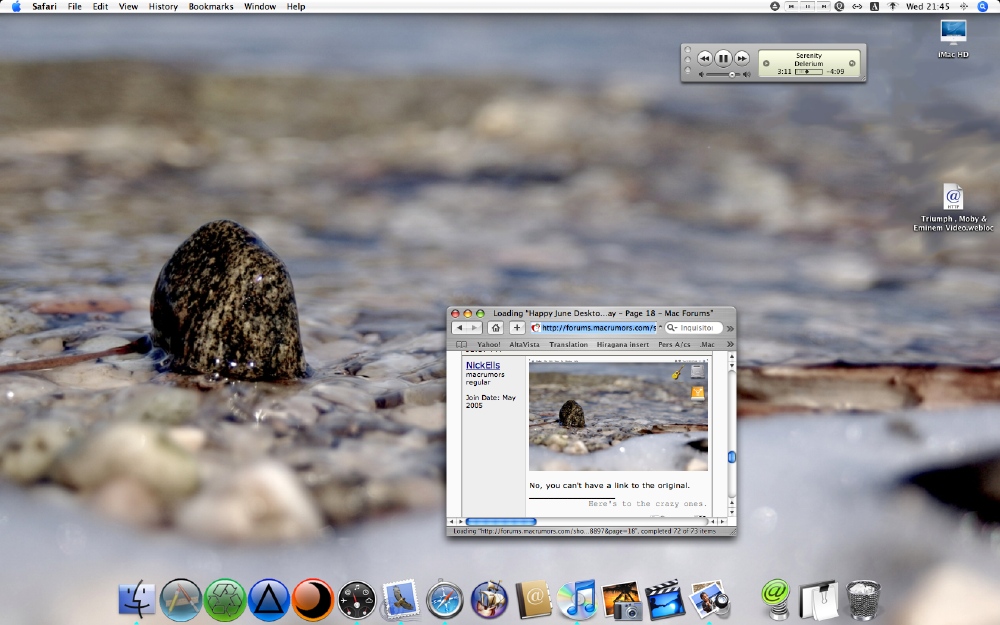Open Spotlight search in menu bar

pyautogui.click(x=983, y=6)
